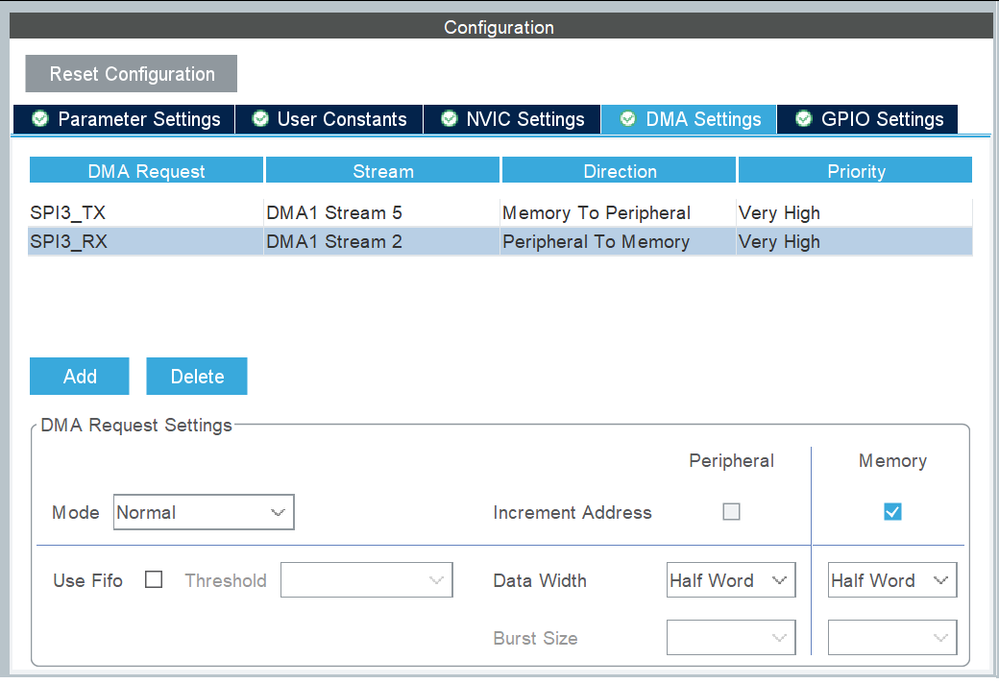This screenshot has height=686, width=999.
Task: Open the Memory Burst Size dropdown
Action: pos(892,637)
